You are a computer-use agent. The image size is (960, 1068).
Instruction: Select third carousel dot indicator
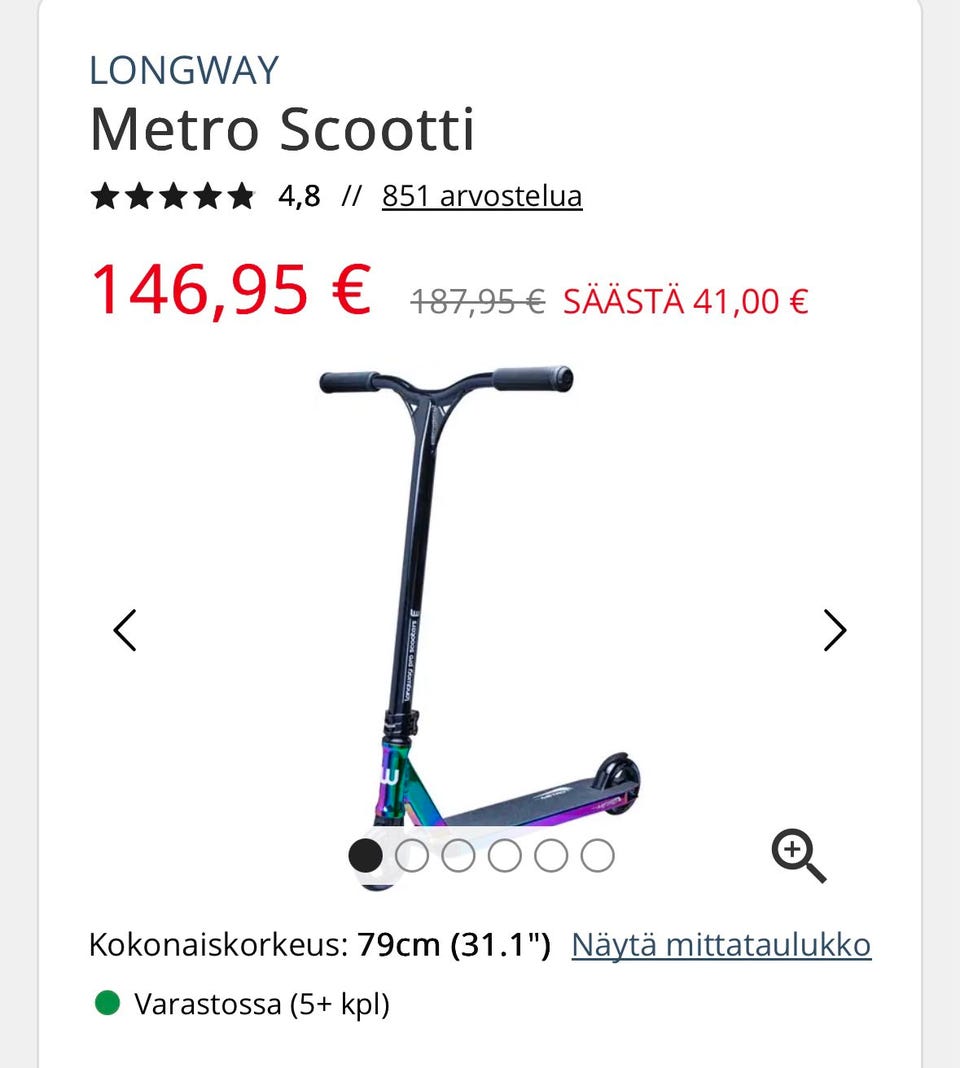[x=458, y=855]
